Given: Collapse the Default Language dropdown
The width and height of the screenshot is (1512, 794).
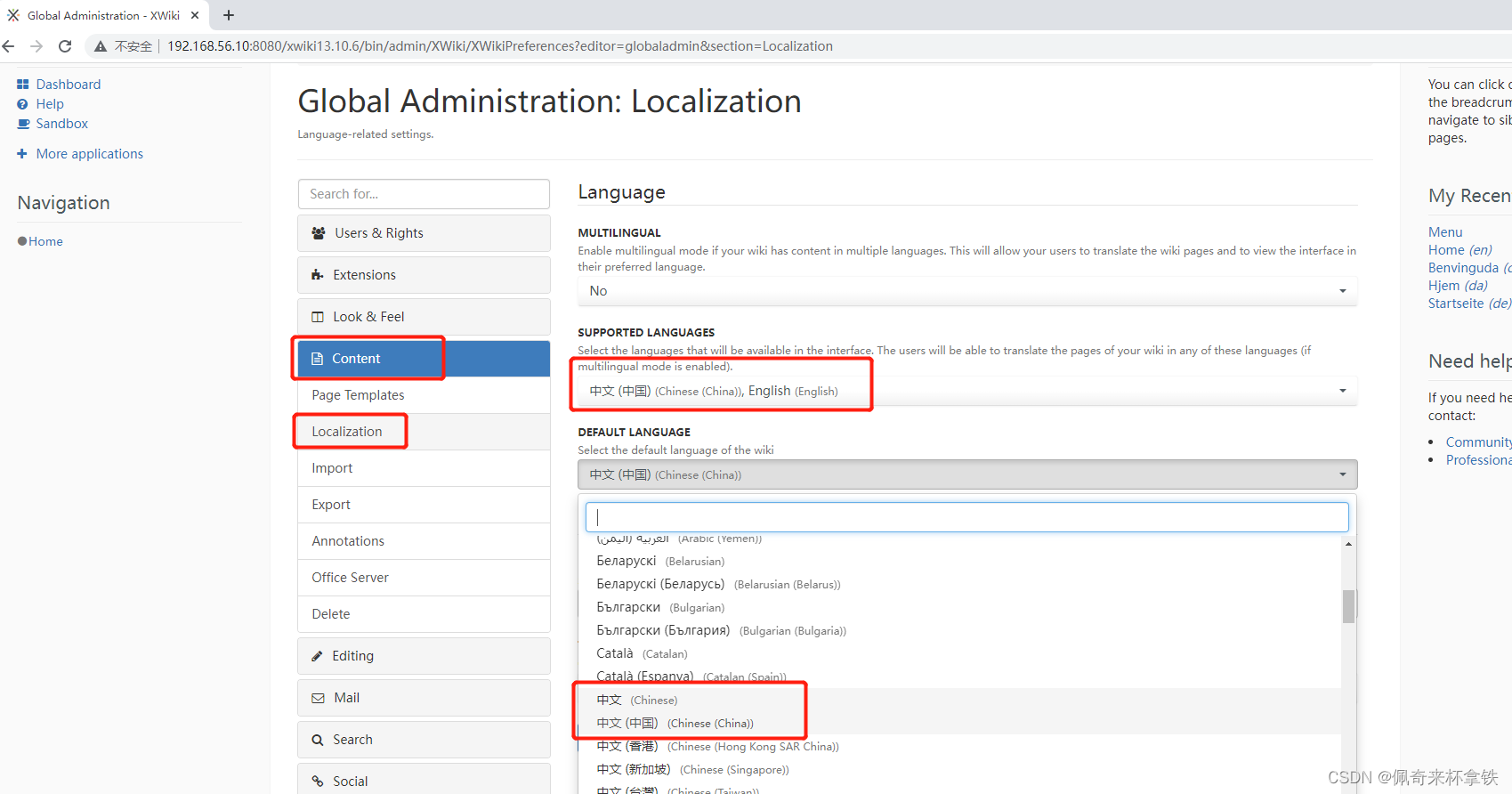Looking at the screenshot, I should click(x=967, y=474).
